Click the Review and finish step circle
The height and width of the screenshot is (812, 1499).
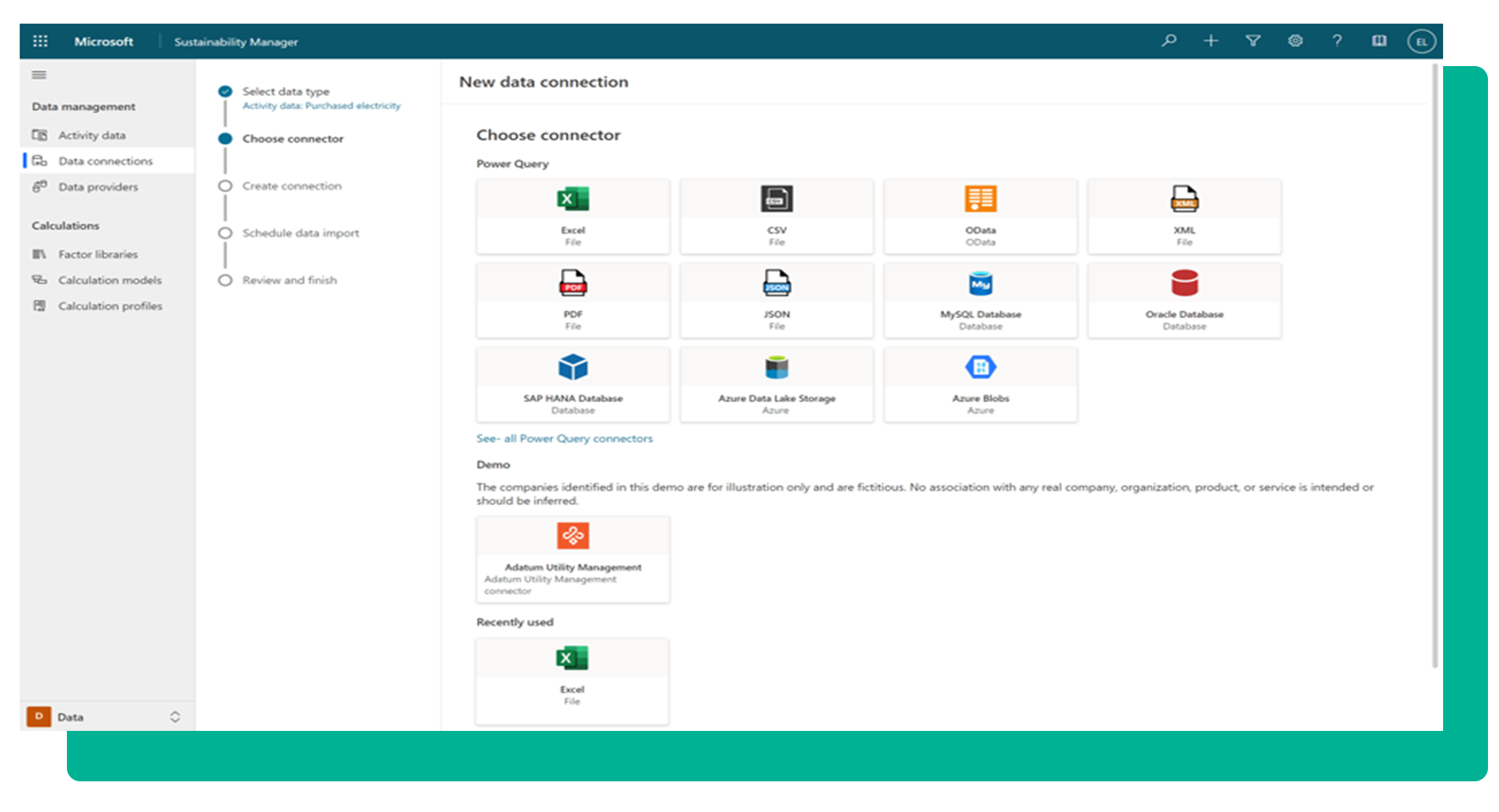coord(225,281)
